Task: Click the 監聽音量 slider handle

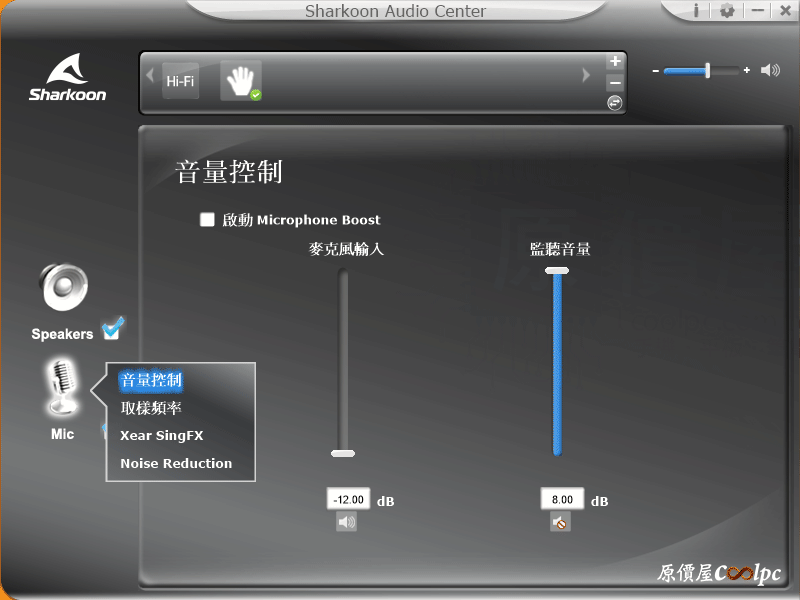Action: click(557, 270)
